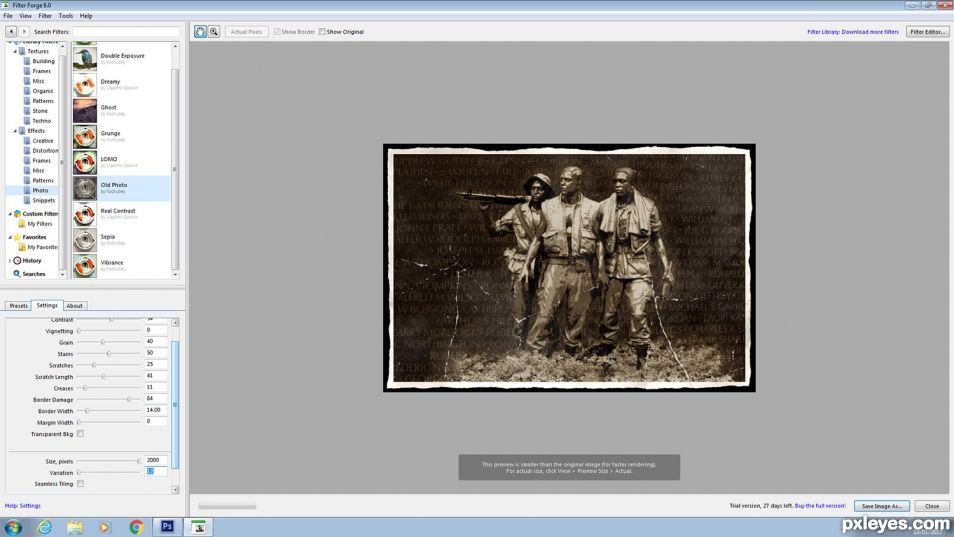This screenshot has height=537, width=954.
Task: Click the Close button at bottom right
Action: click(x=931, y=506)
